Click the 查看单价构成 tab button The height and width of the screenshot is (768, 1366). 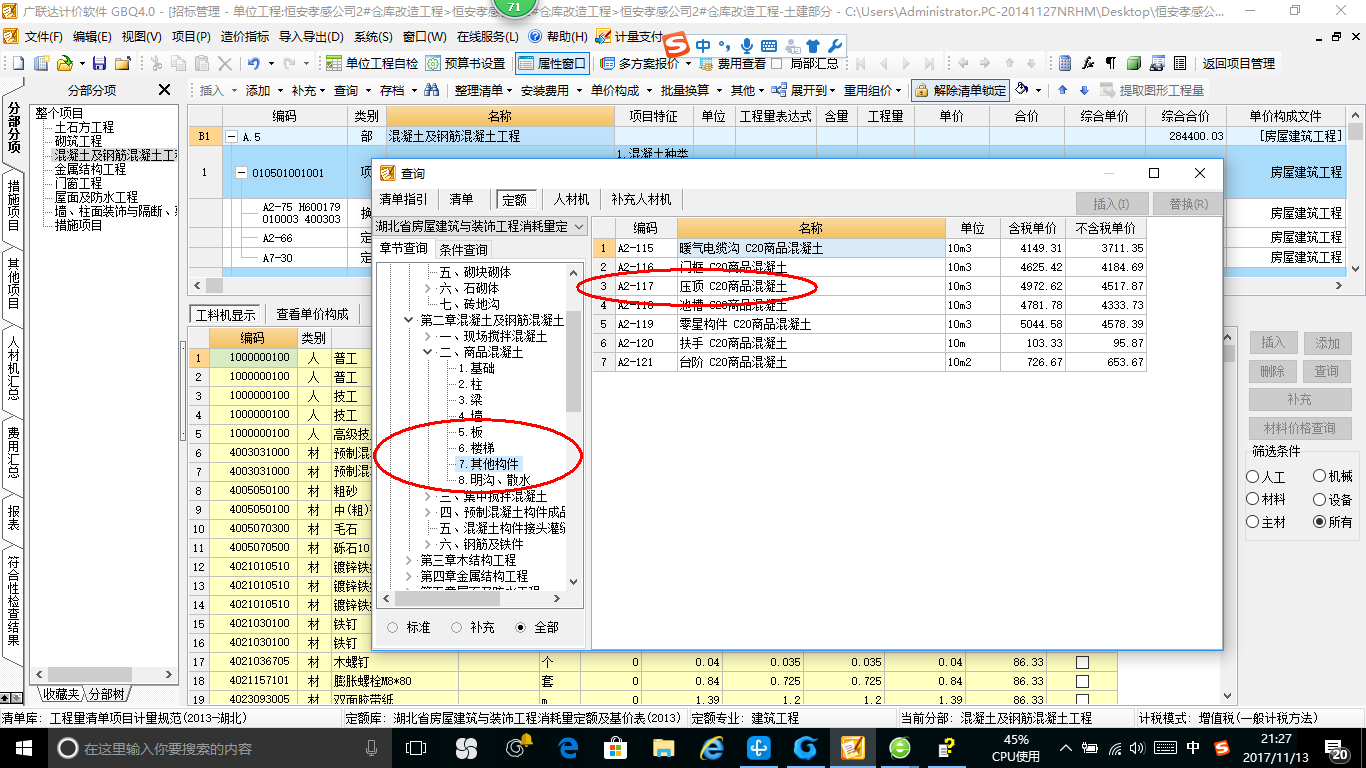point(313,314)
